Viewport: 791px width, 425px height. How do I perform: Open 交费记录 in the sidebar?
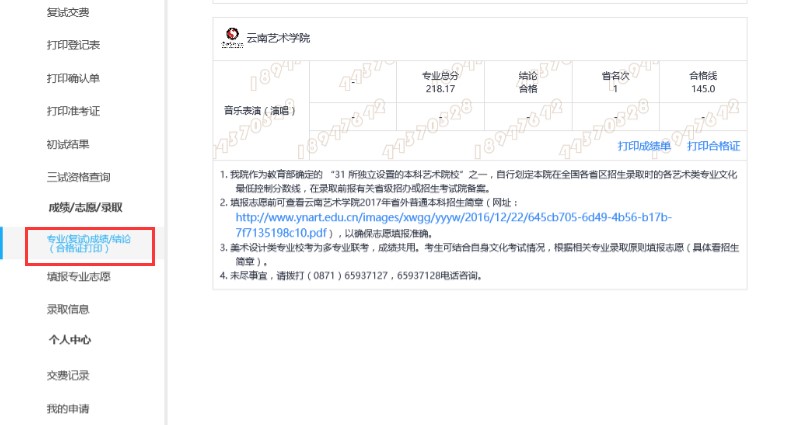pyautogui.click(x=67, y=375)
